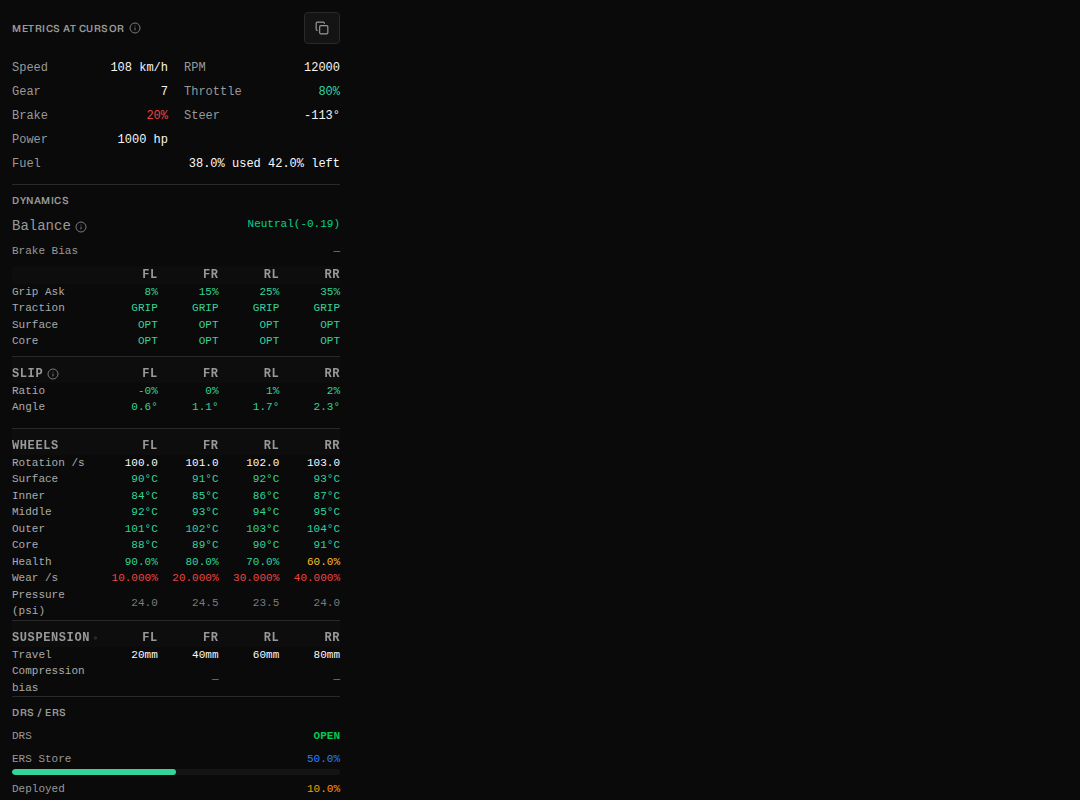The height and width of the screenshot is (800, 1080).
Task: Select Middle temperature 95°C
Action: [326, 512]
